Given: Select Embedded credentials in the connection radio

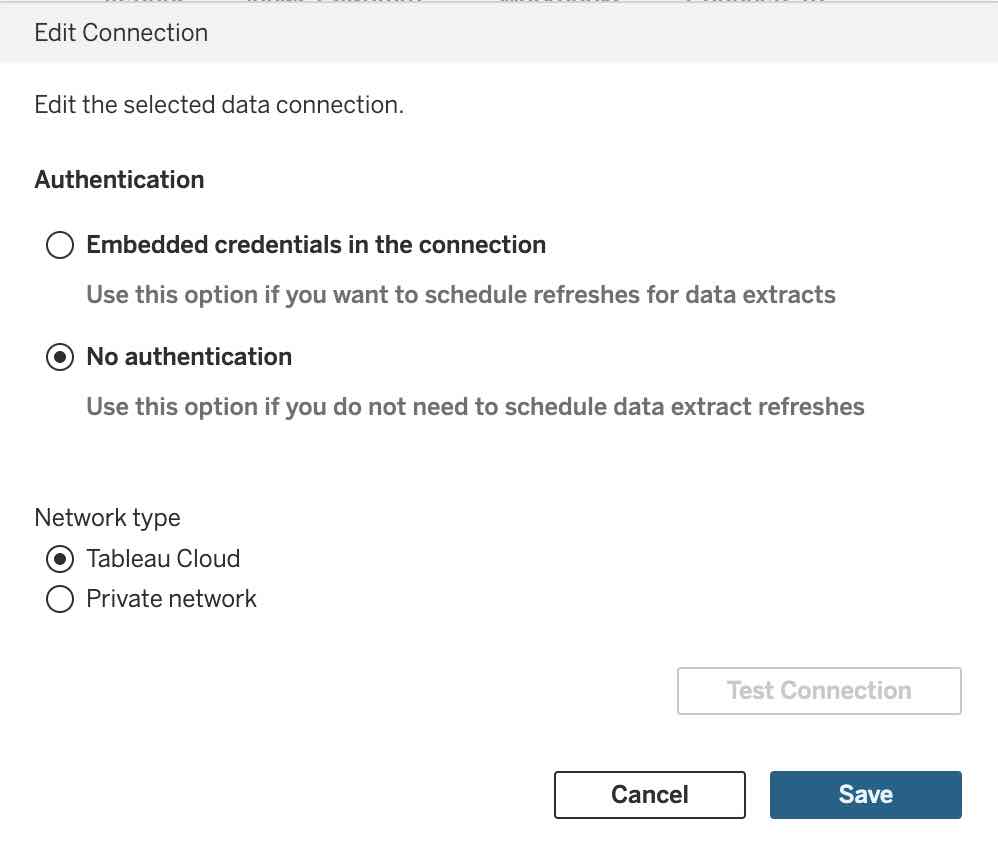Looking at the screenshot, I should [60, 245].
